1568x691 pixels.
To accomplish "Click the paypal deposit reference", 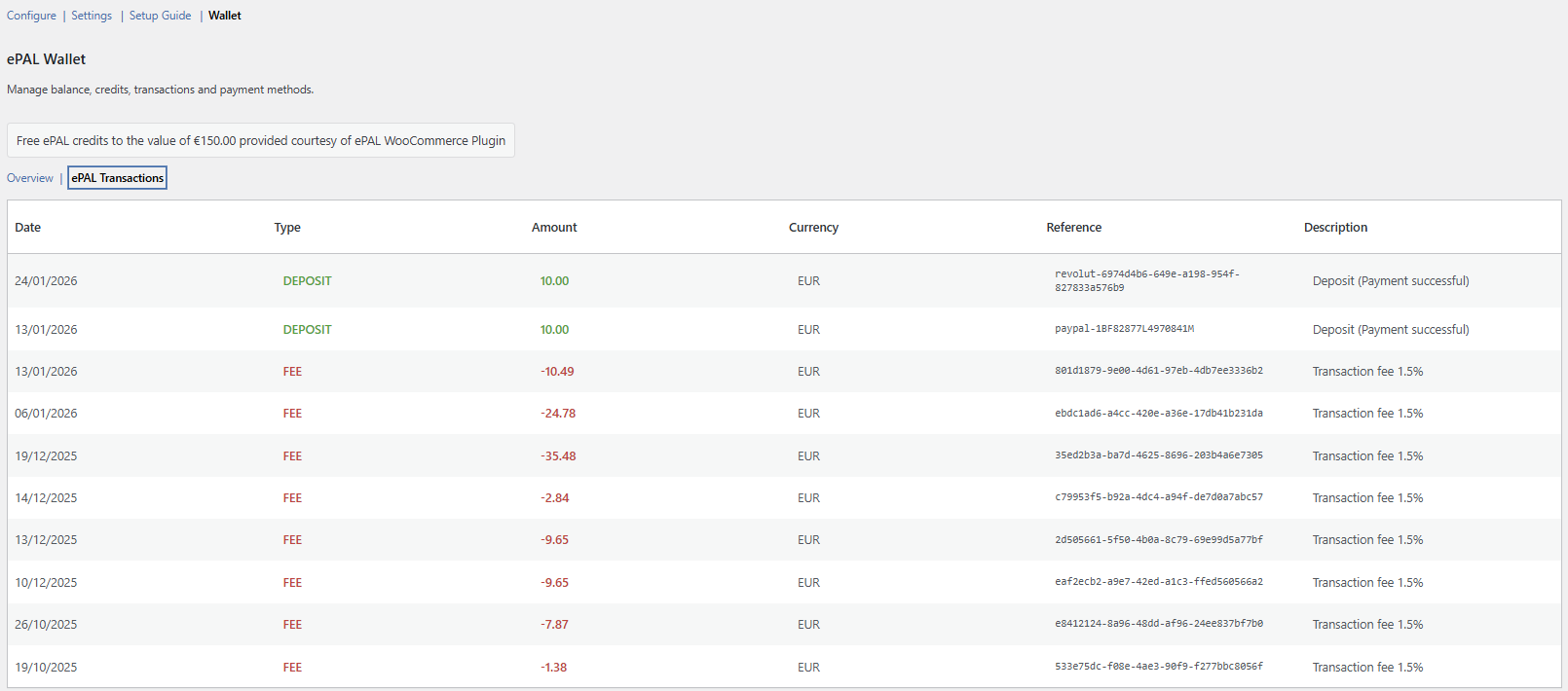I will 1124,329.
